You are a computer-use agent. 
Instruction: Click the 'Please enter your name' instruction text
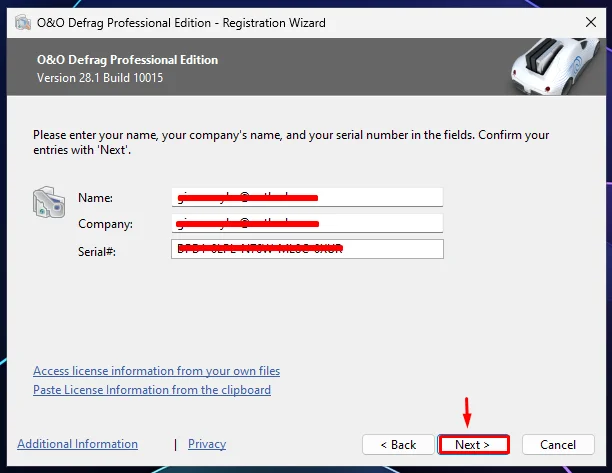click(291, 142)
